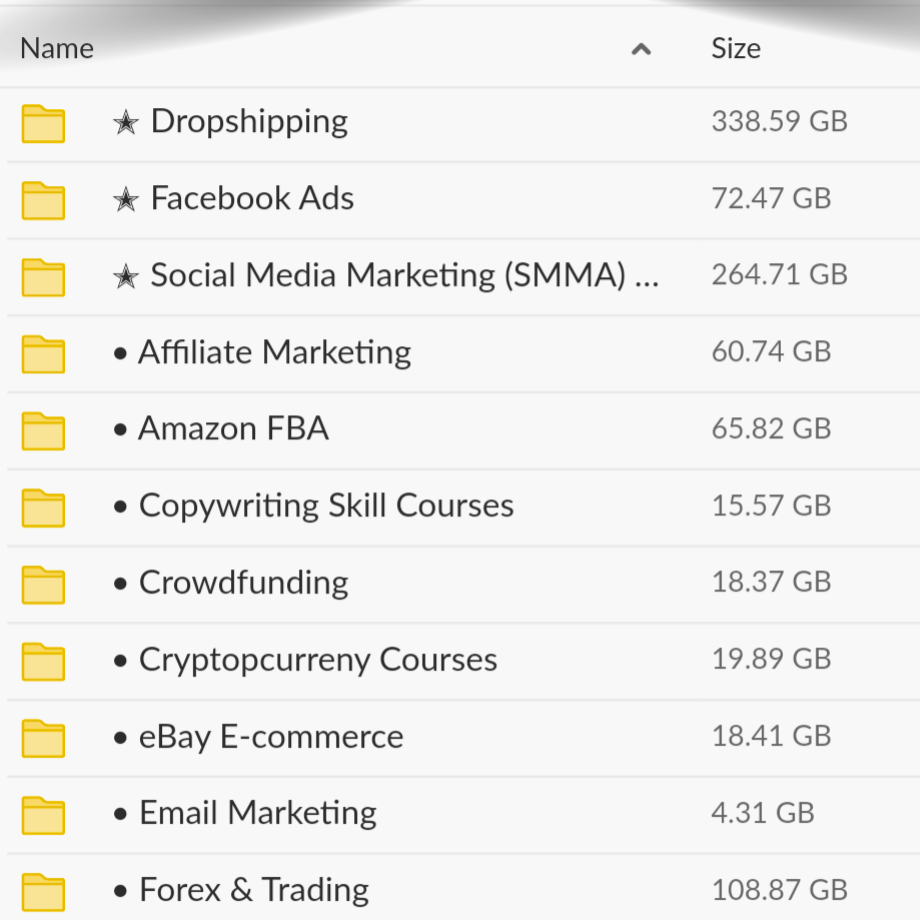Open the Dropshipping folder name

coord(249,122)
